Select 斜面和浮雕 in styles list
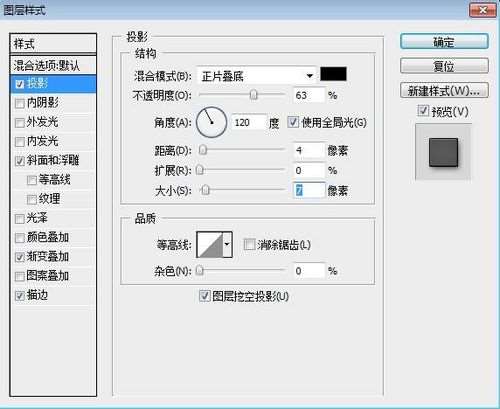Screen dimensions: 500x409 [x=53, y=160]
